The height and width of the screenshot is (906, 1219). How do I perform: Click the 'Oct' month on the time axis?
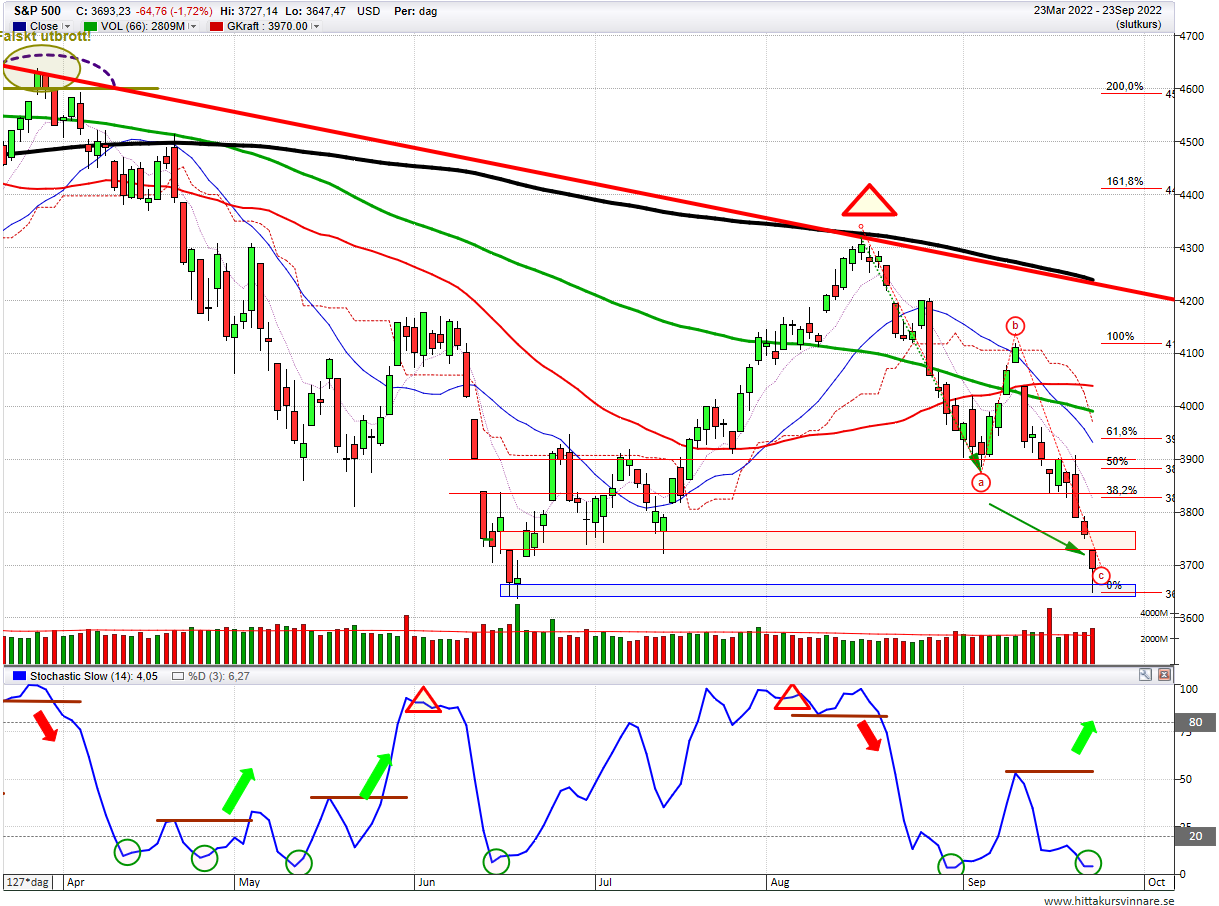tap(1156, 883)
